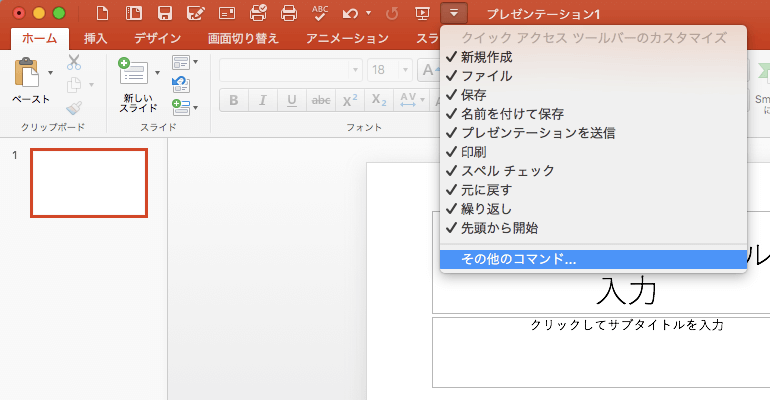Click the Undo arrow icon
770x400 pixels.
coord(350,14)
